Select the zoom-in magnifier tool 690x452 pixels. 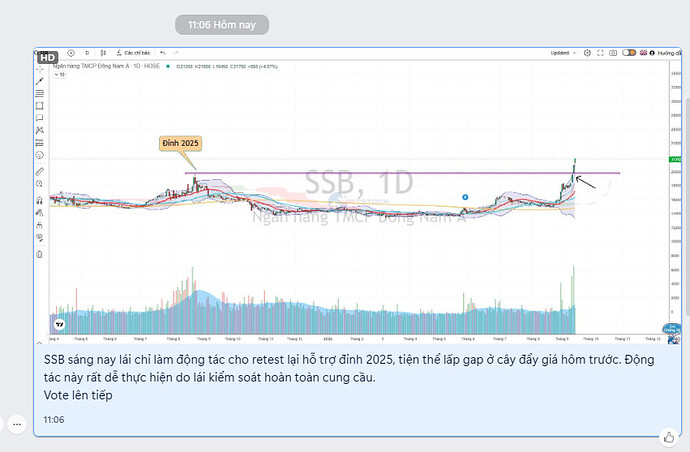coord(40,184)
